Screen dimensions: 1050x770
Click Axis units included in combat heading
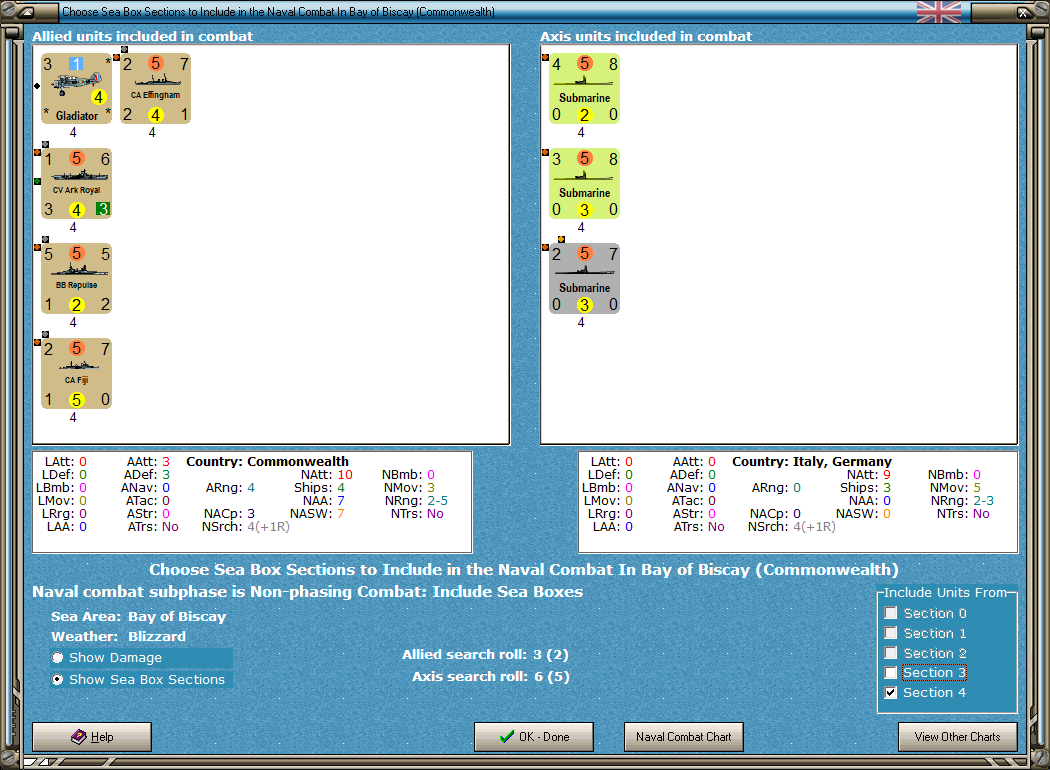coord(646,36)
